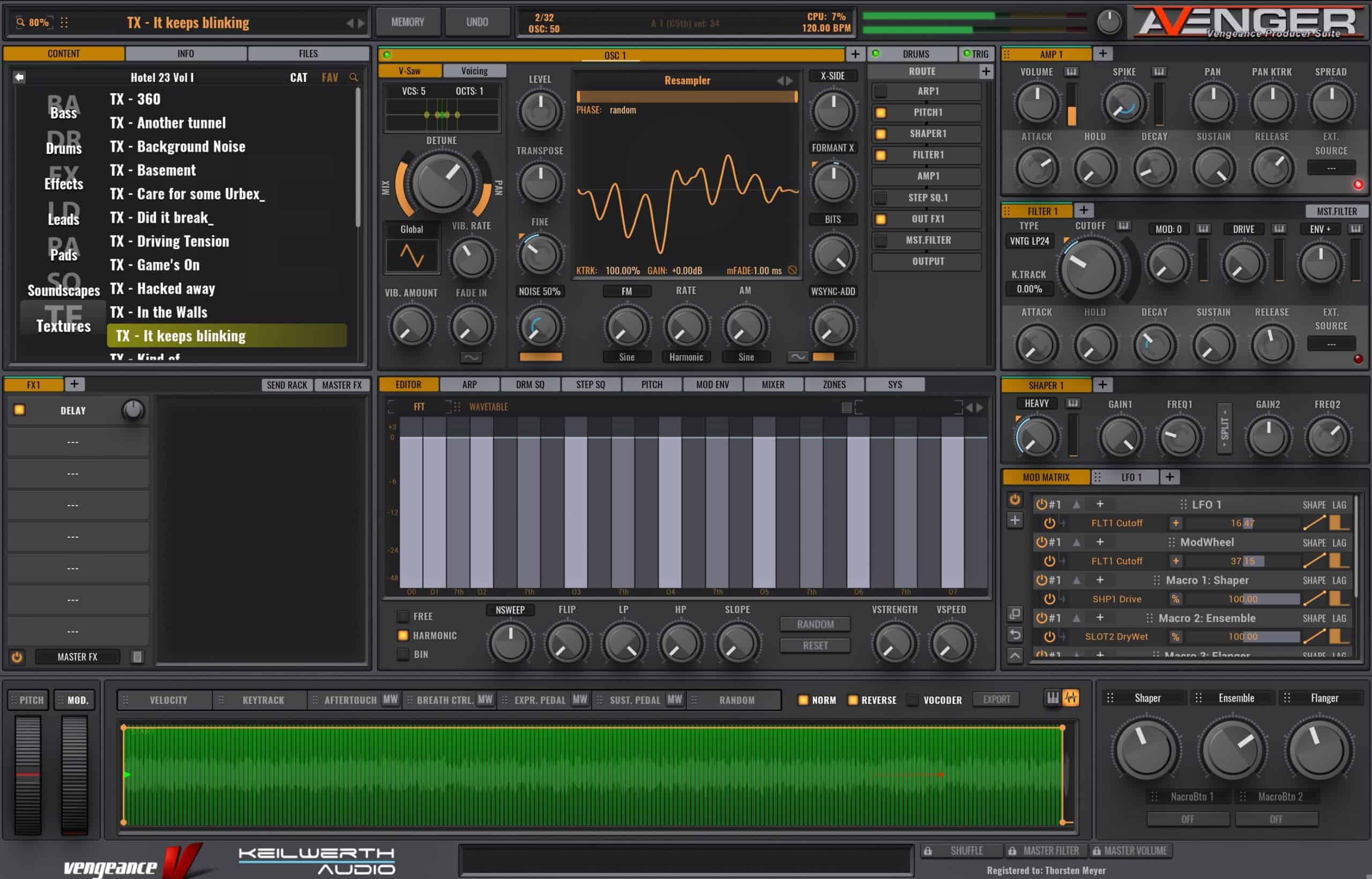1372x879 pixels.
Task: Toggle DELAY effect on/off
Action: point(19,410)
